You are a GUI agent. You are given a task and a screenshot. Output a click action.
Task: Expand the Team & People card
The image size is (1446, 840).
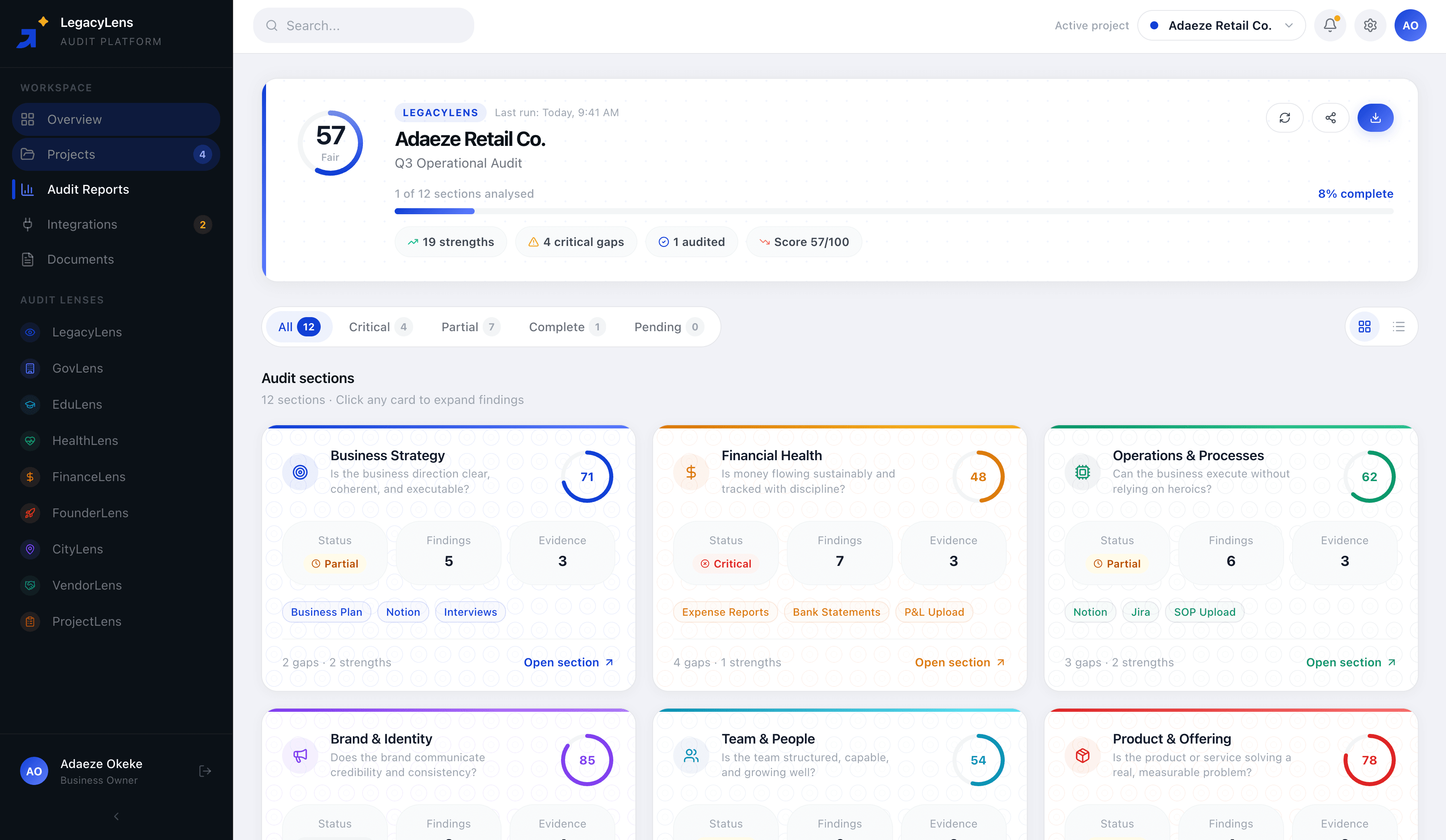[840, 774]
